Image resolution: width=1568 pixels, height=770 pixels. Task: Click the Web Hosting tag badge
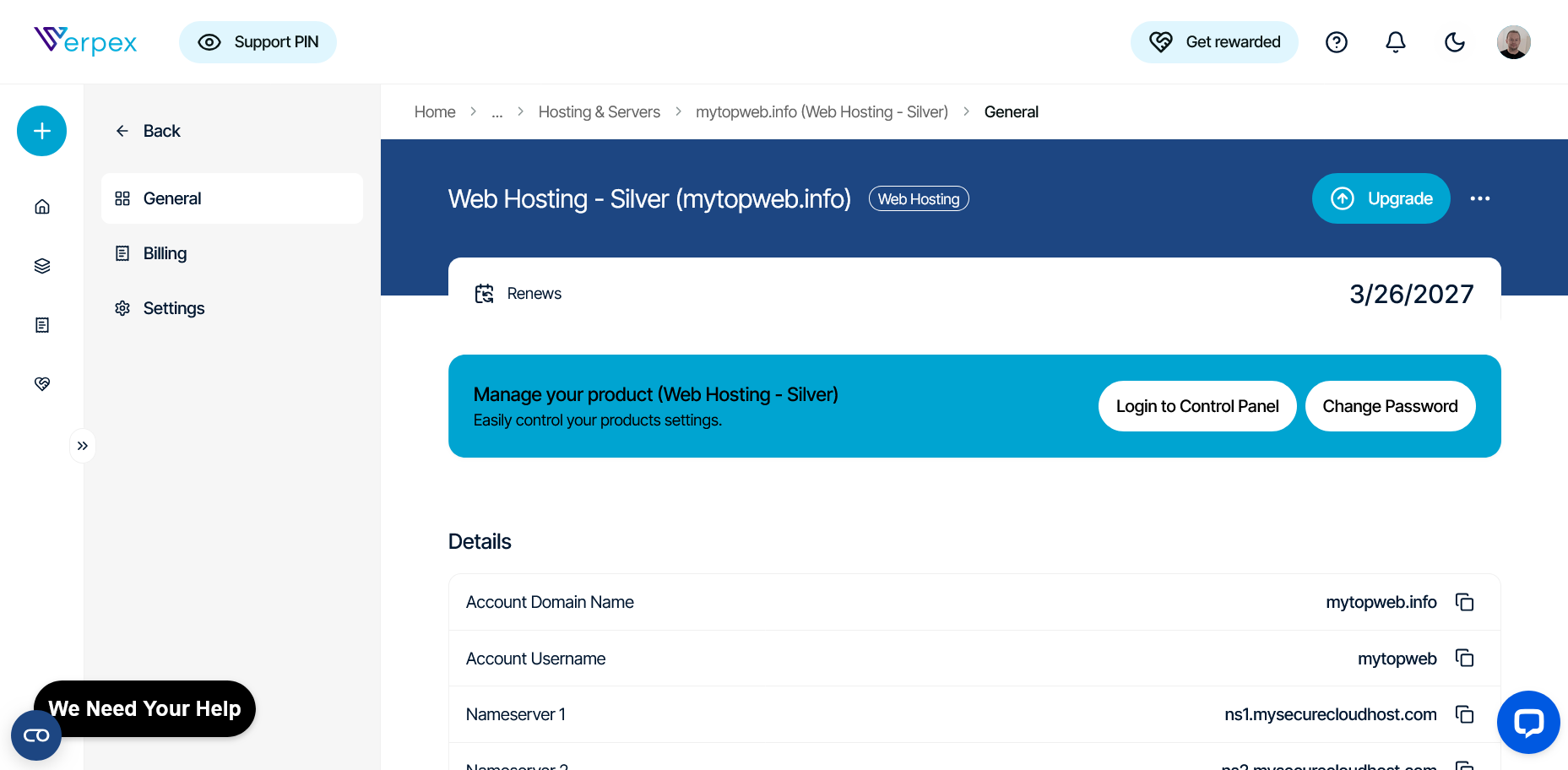tap(919, 198)
